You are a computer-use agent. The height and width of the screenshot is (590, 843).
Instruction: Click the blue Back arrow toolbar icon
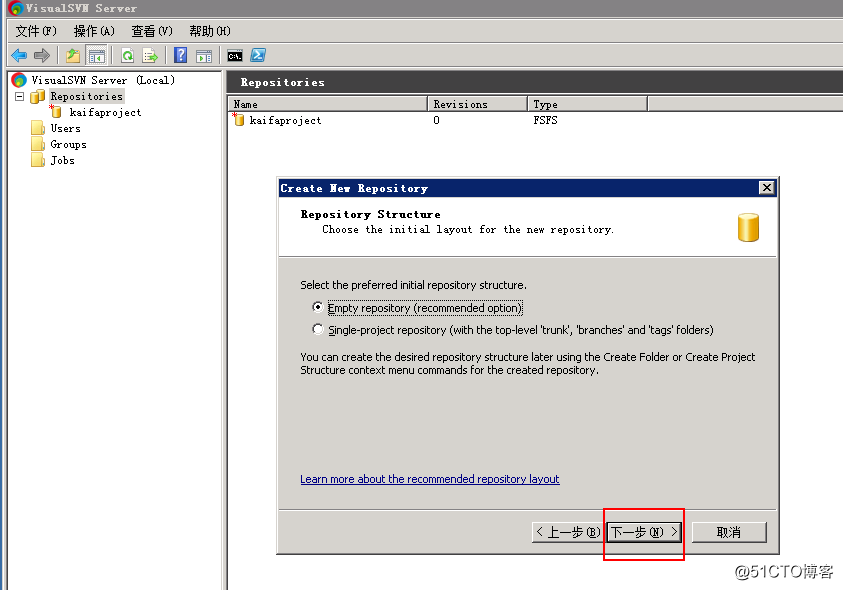pyautogui.click(x=19, y=55)
